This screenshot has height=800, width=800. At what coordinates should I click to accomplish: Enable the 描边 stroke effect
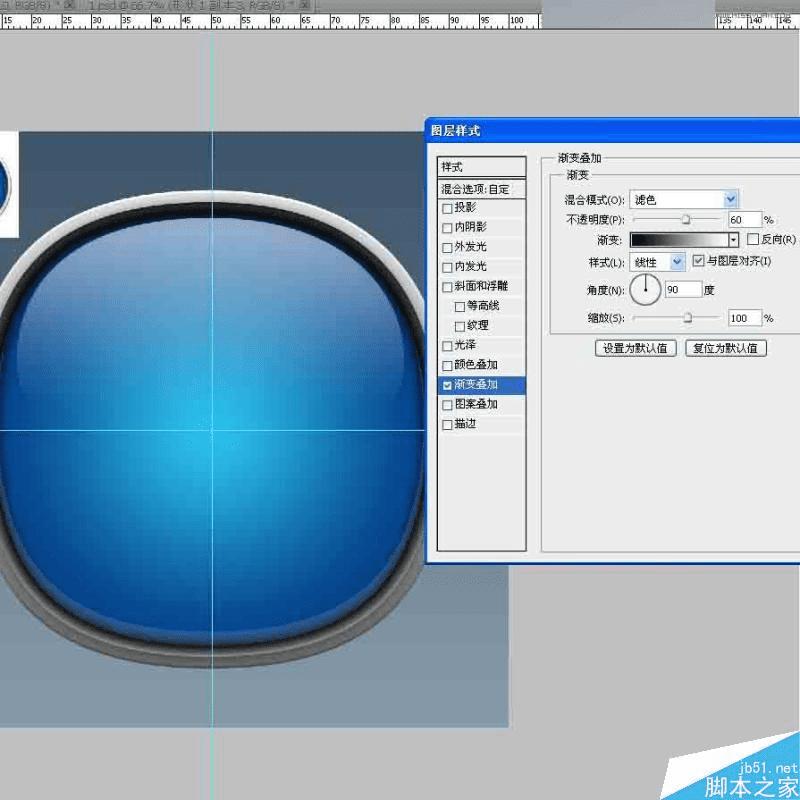446,423
